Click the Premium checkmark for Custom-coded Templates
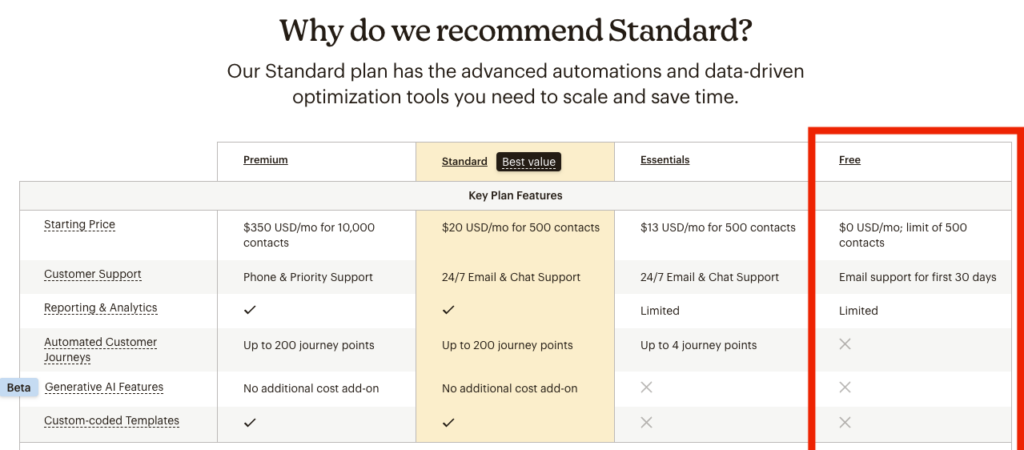This screenshot has width=1024, height=450. coord(250,422)
